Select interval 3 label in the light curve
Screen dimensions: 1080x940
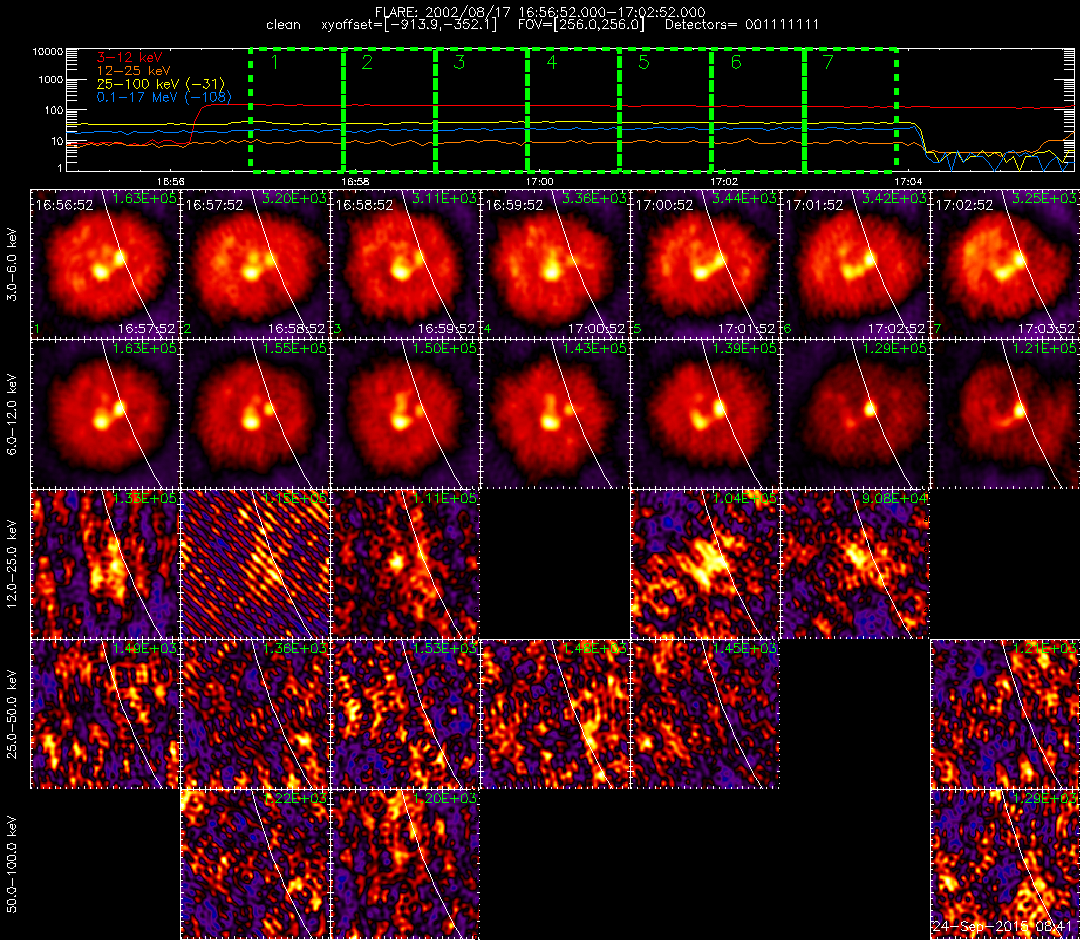tap(459, 62)
